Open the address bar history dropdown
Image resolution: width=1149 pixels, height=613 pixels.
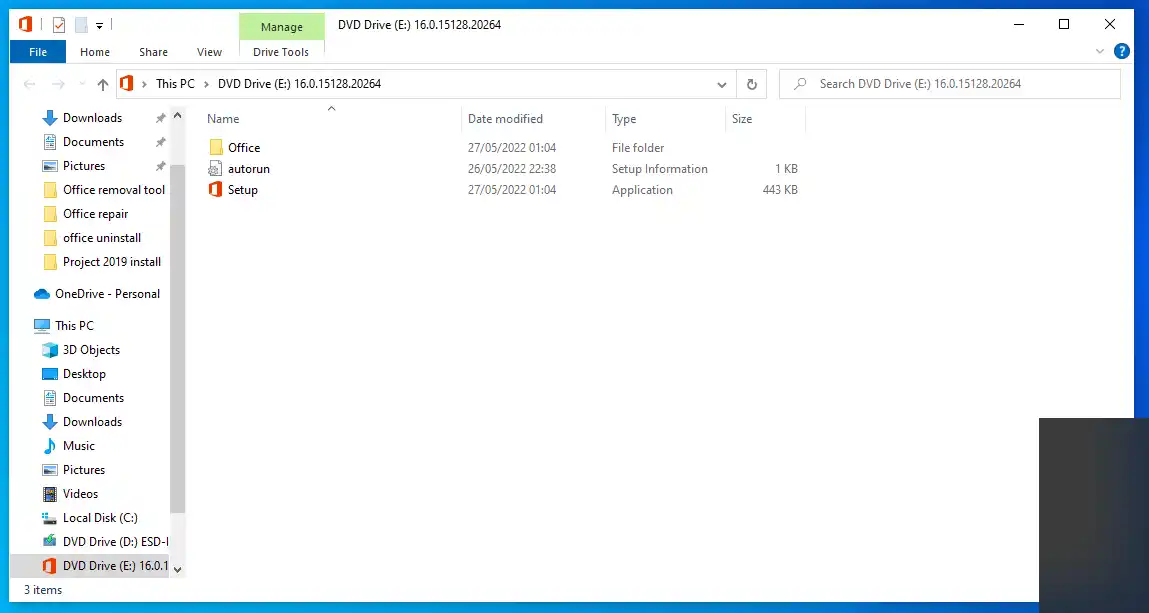722,84
